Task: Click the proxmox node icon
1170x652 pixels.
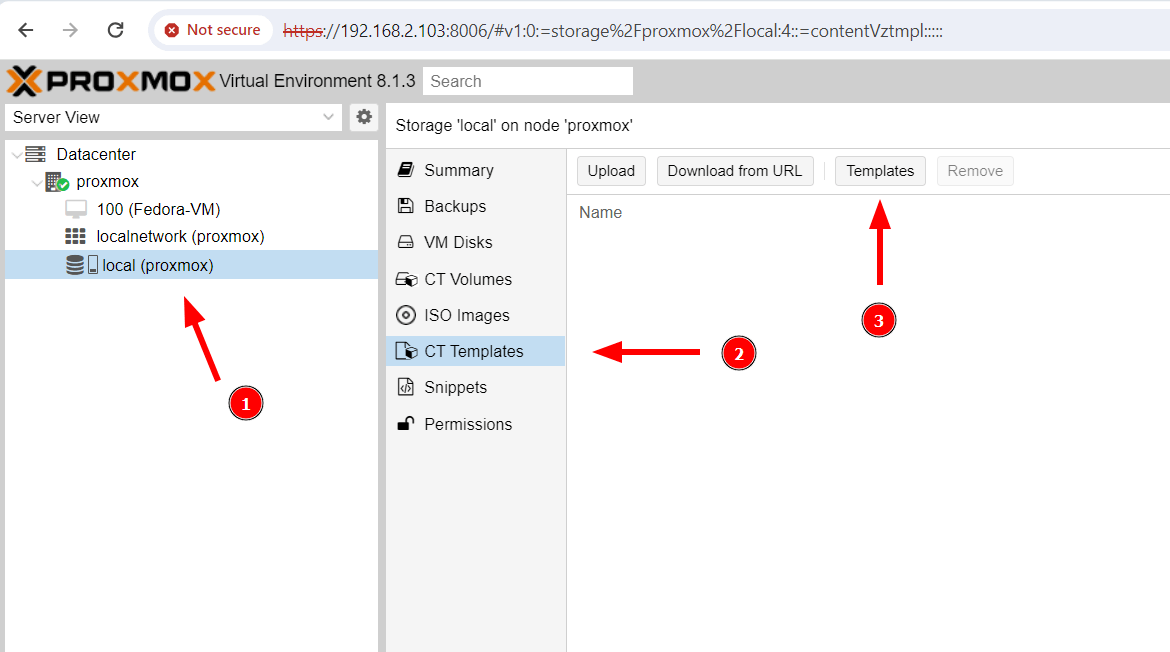Action: (57, 182)
